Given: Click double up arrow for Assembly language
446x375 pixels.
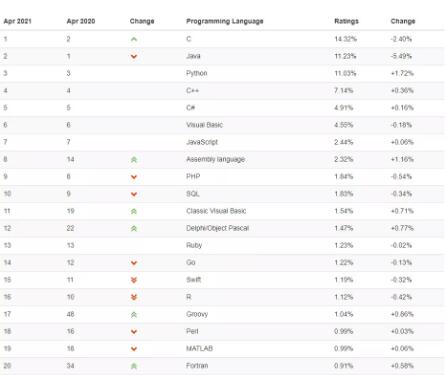Looking at the screenshot, I should [x=134, y=160].
